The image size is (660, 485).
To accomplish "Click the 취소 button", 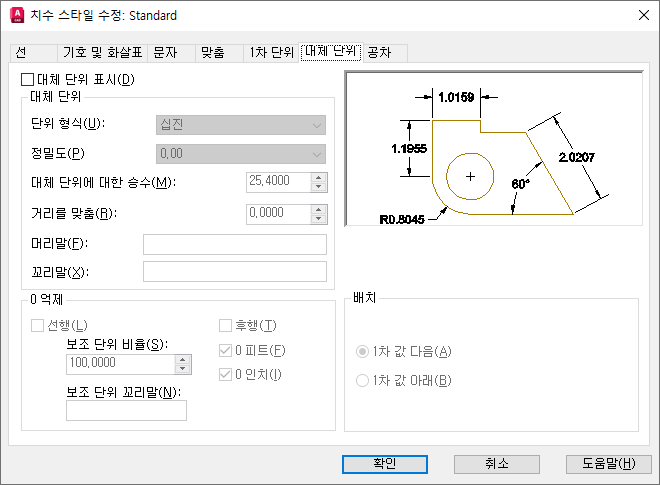I will [x=497, y=464].
